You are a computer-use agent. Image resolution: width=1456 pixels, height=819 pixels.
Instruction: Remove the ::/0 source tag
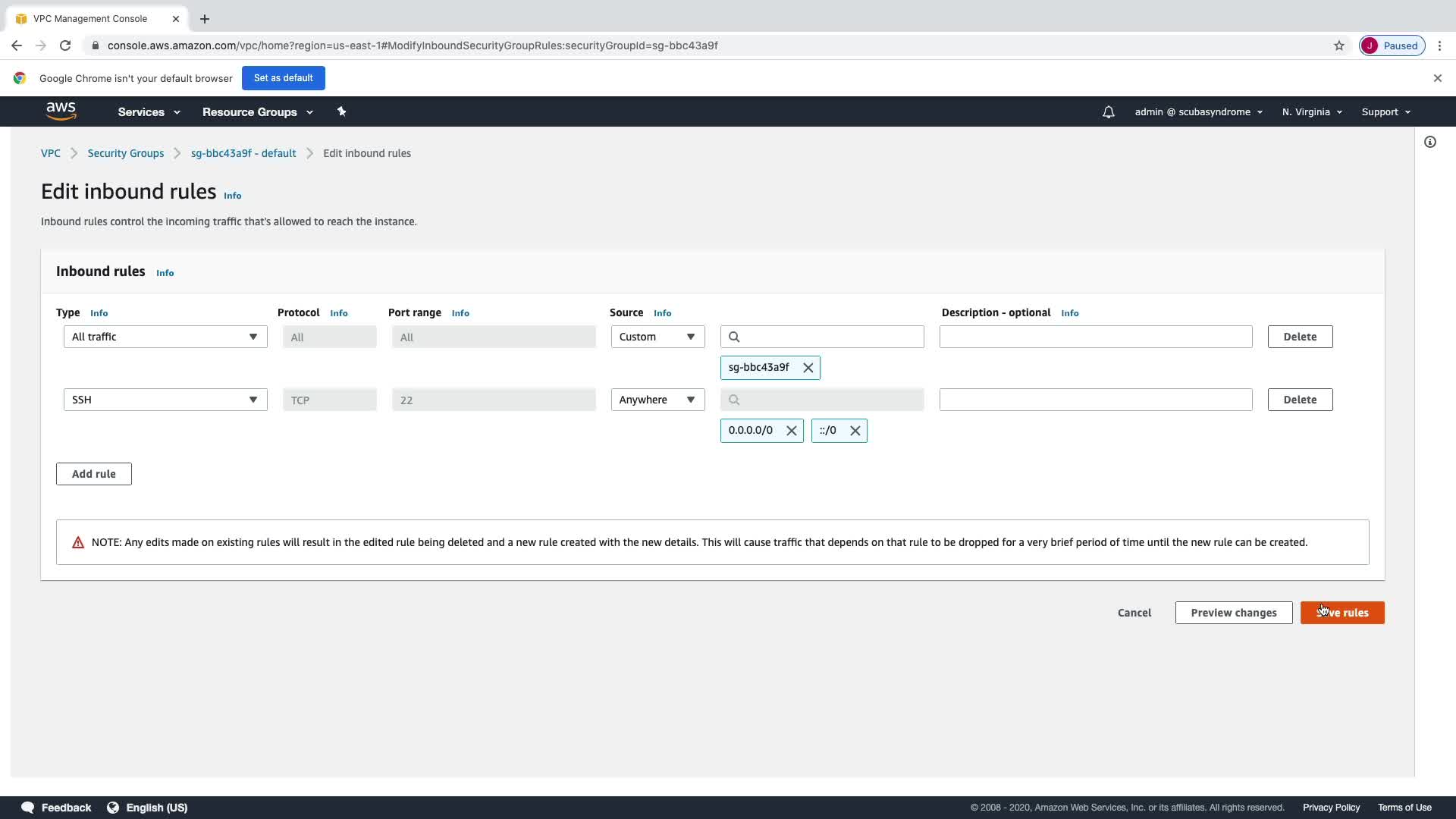point(855,431)
